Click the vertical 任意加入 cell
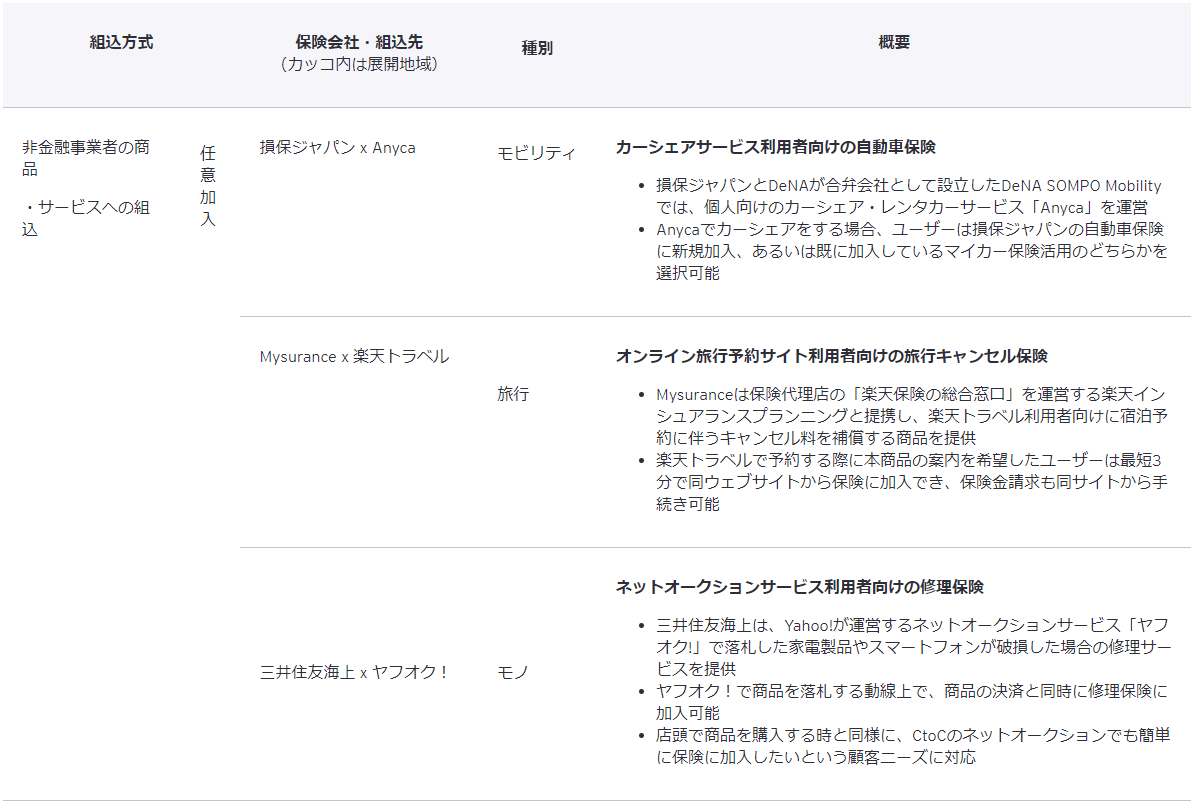The height and width of the screenshot is (806, 1196). point(208,186)
